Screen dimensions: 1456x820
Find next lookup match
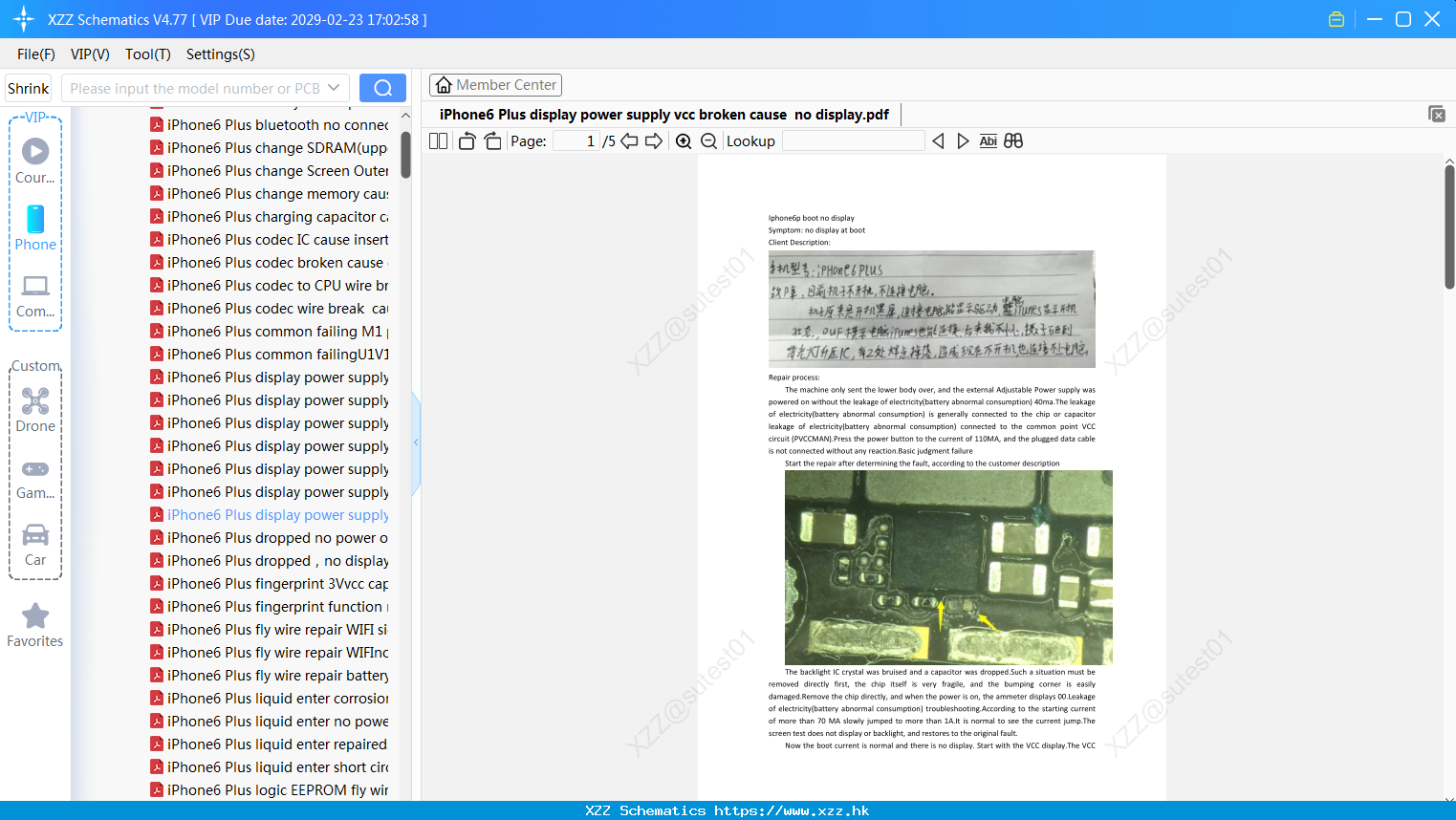pyautogui.click(x=963, y=140)
